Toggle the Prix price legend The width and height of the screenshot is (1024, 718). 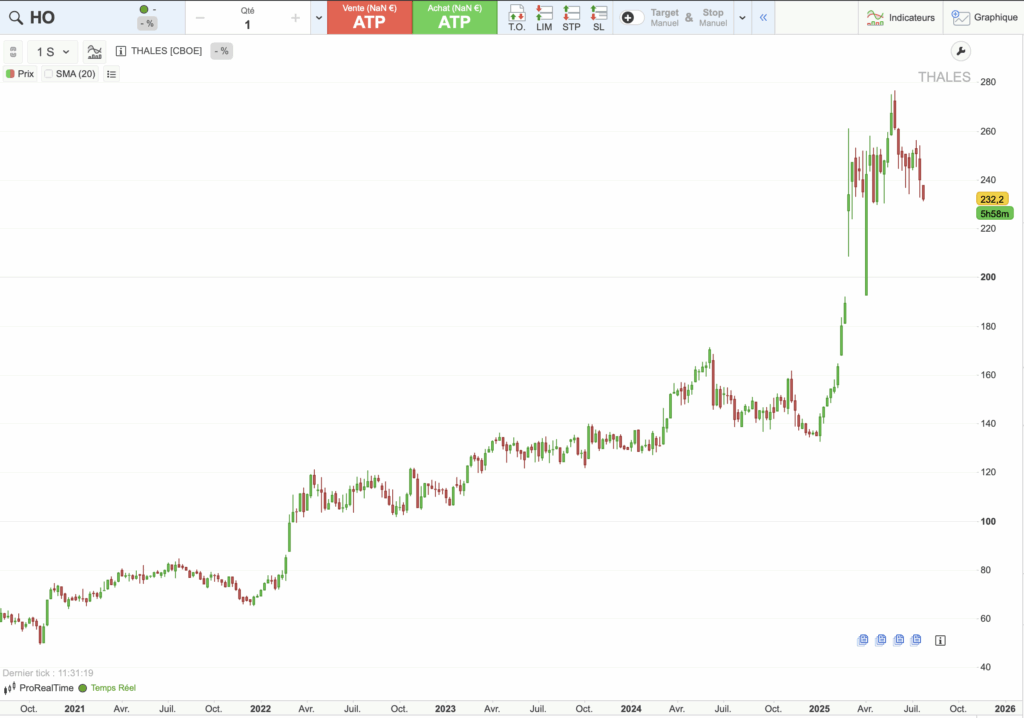click(x=20, y=74)
